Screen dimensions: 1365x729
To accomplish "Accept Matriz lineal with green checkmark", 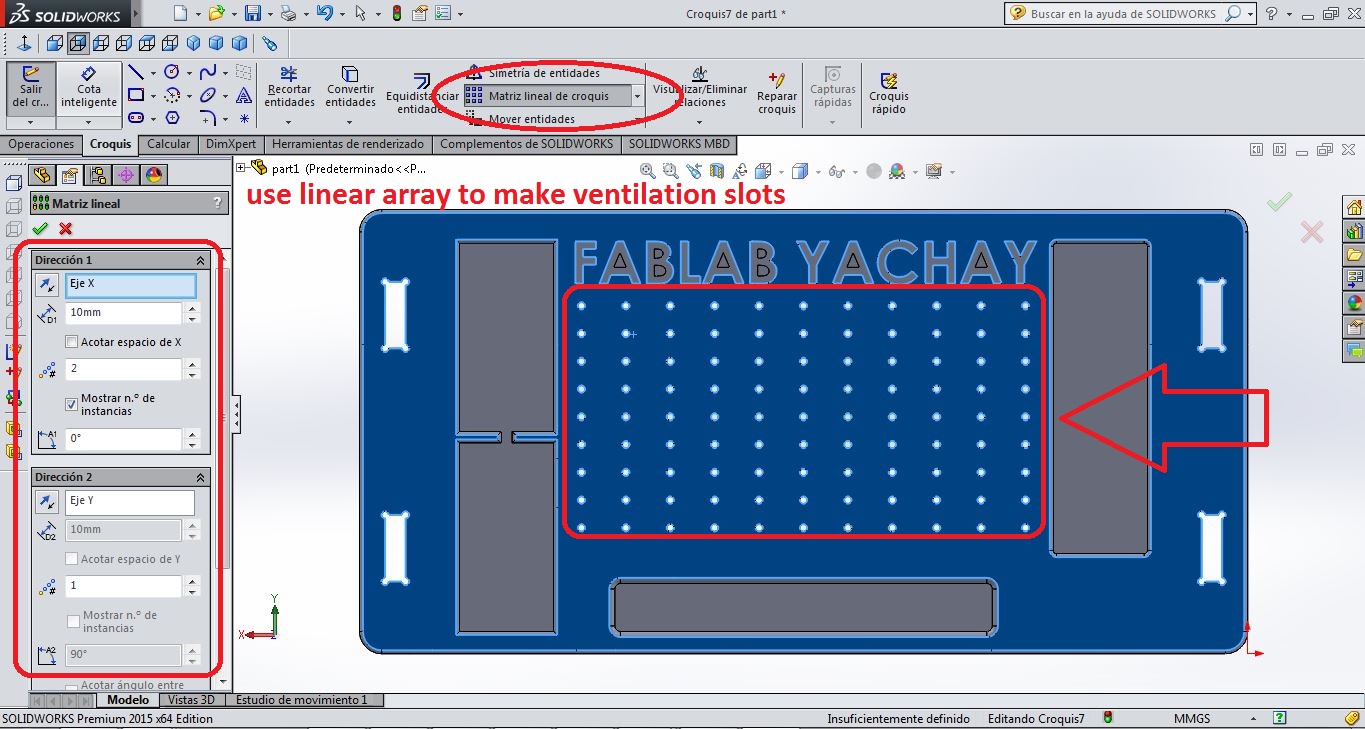I will pos(40,229).
